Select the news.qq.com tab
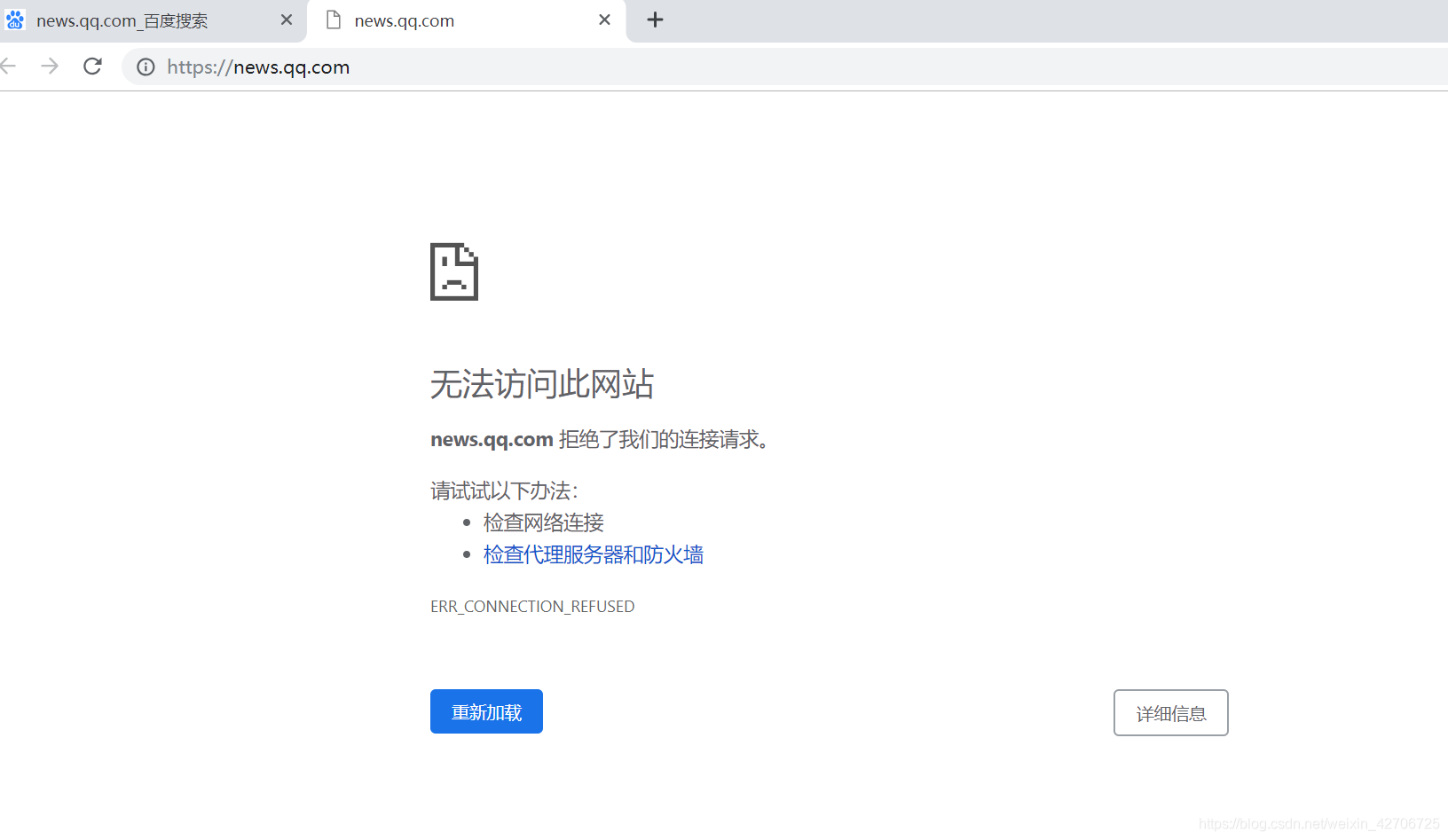Screen dimensions: 1448x840 pyautogui.click(x=467, y=21)
